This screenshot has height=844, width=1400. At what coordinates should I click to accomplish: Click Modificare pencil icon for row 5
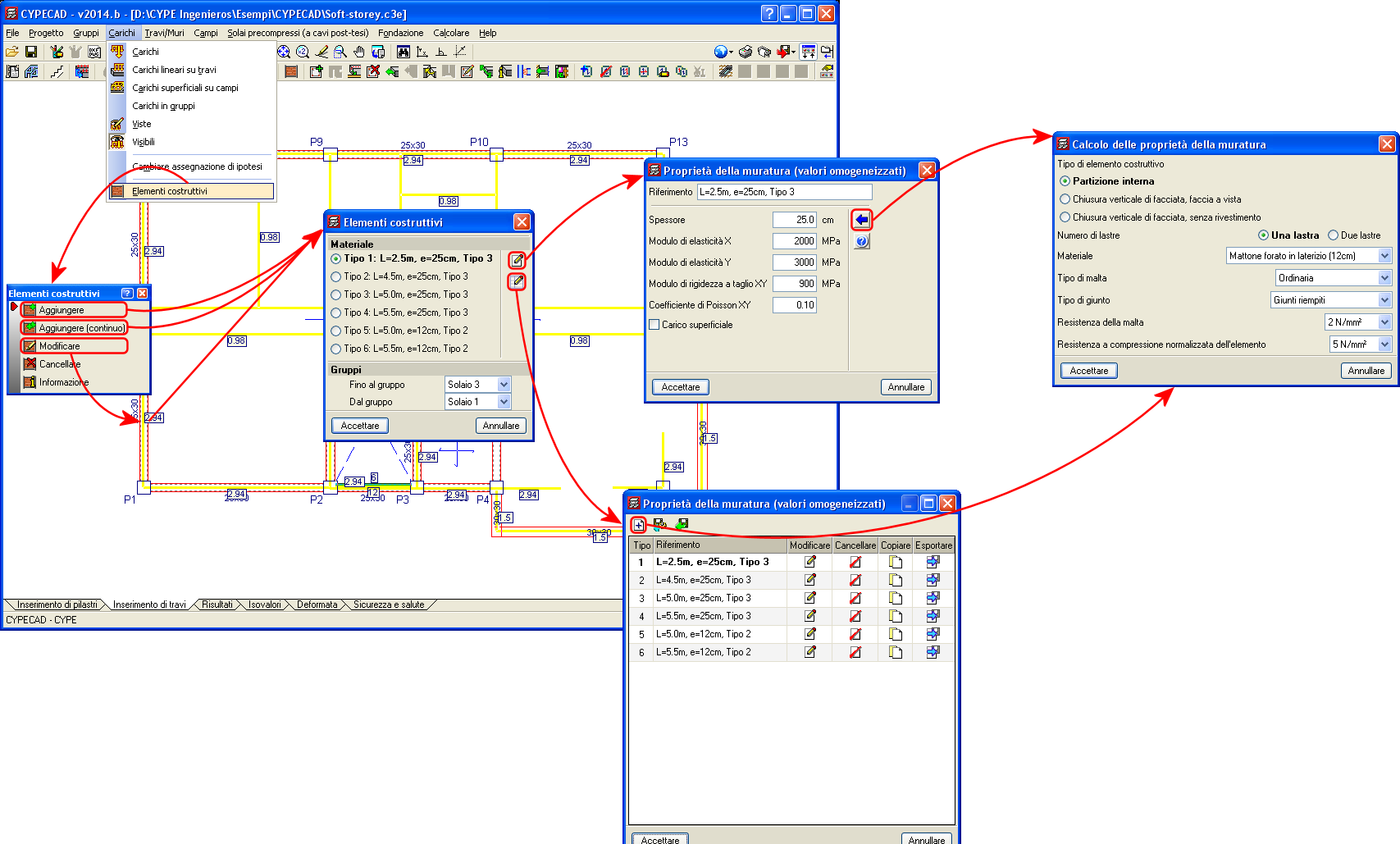[809, 634]
